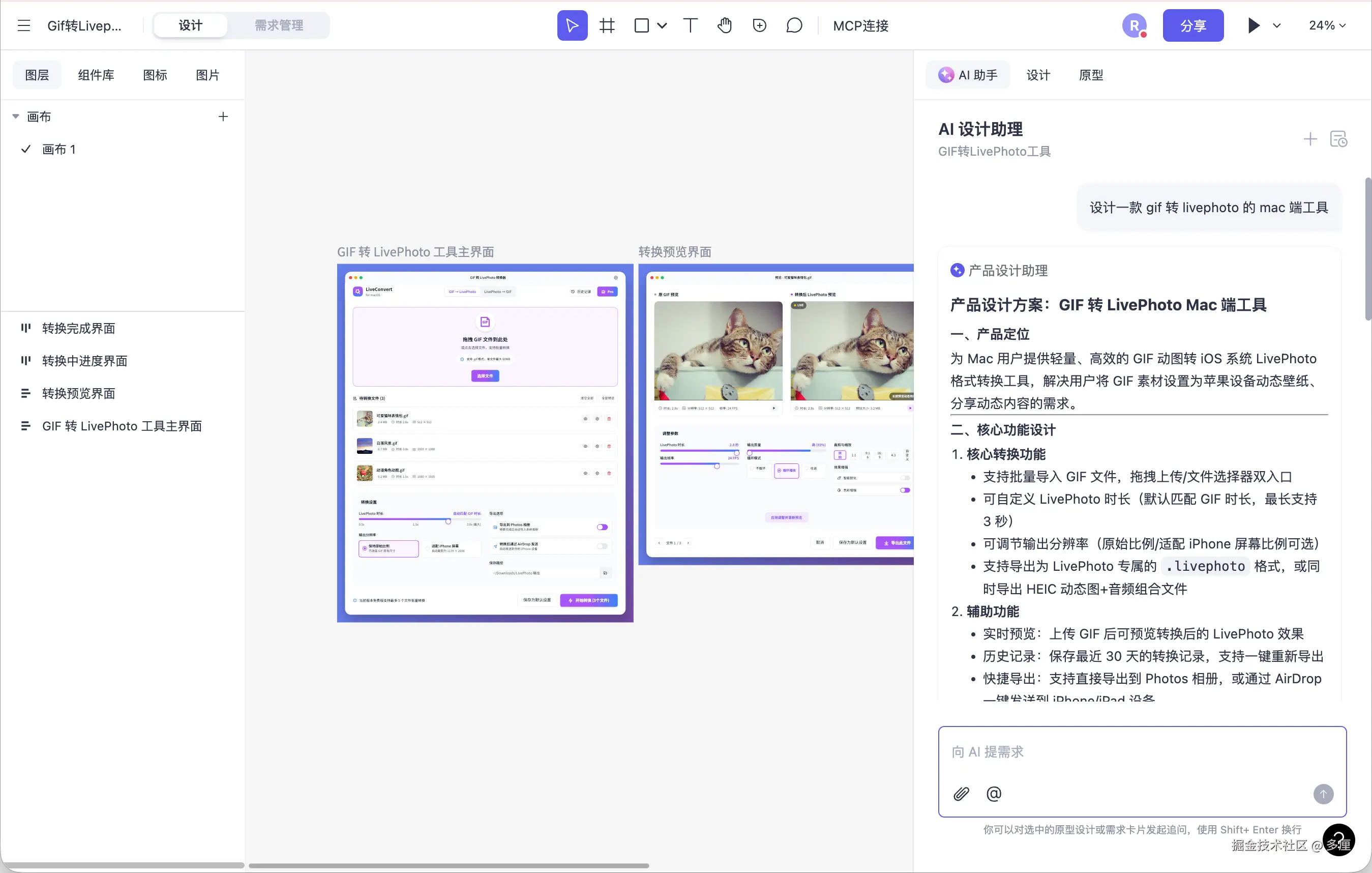Open the 24% zoom level dropdown
The image size is (1372, 873).
(x=1327, y=25)
